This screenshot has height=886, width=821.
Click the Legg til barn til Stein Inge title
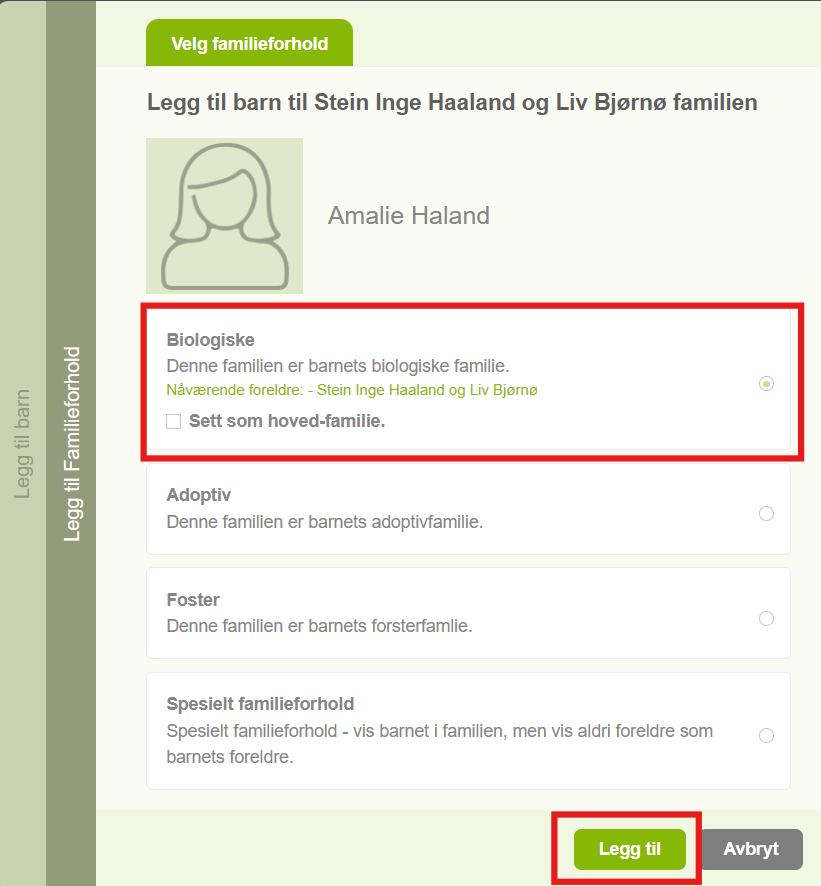[x=452, y=102]
